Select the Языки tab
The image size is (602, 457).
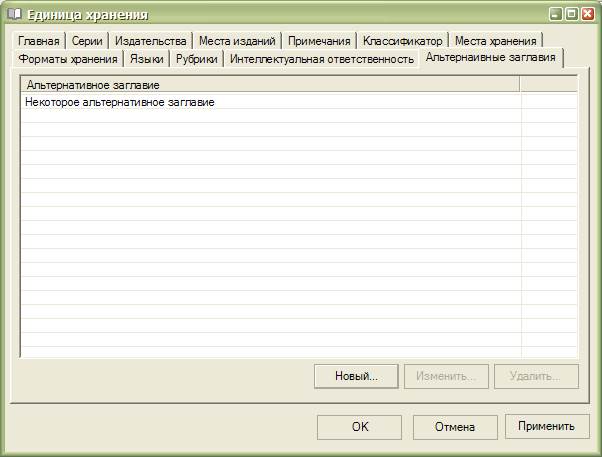pos(146,60)
